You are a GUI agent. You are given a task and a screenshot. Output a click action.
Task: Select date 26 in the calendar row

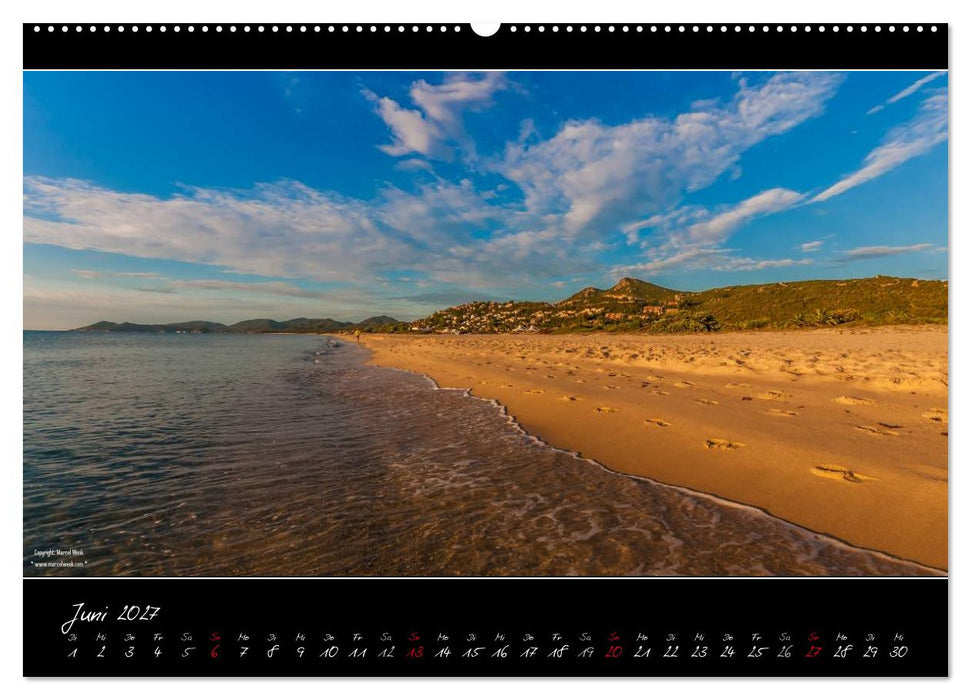(785, 652)
